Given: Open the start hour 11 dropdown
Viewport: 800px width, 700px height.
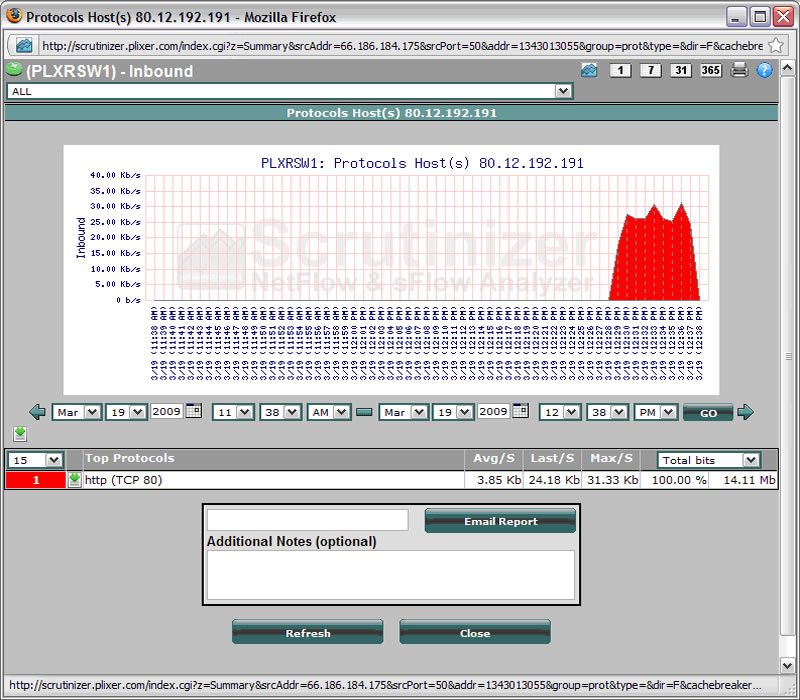Looking at the screenshot, I should (233, 412).
